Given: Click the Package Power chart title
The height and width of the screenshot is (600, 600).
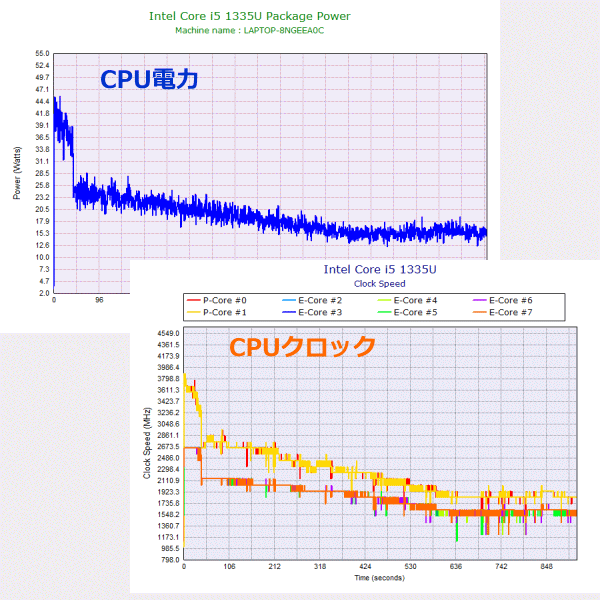Looking at the screenshot, I should point(249,16).
